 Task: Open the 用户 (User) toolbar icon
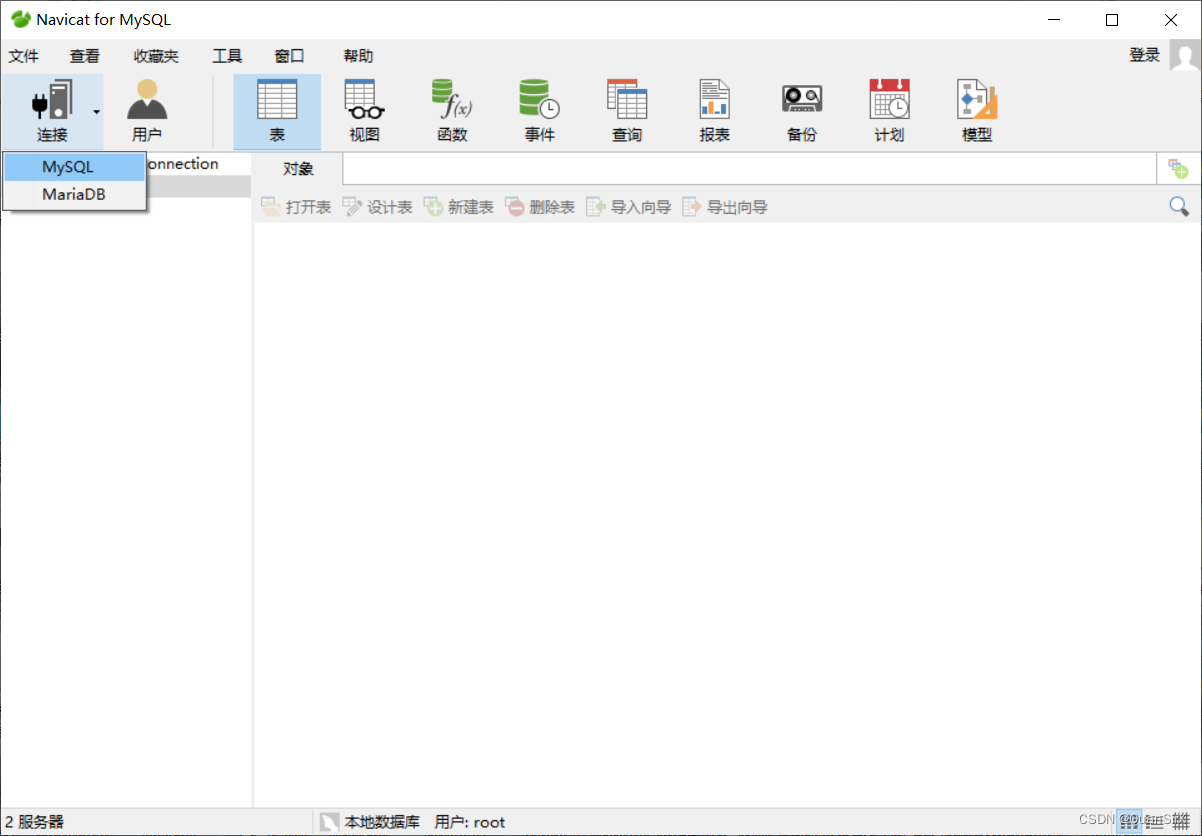[147, 111]
